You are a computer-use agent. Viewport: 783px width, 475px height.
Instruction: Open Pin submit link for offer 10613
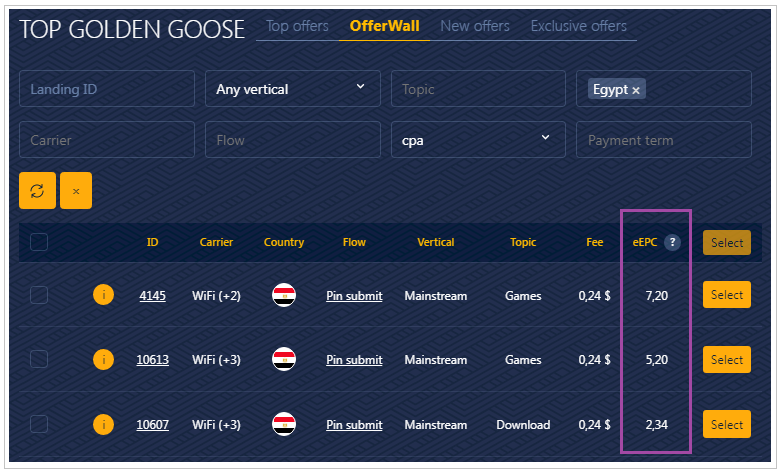pyautogui.click(x=354, y=360)
